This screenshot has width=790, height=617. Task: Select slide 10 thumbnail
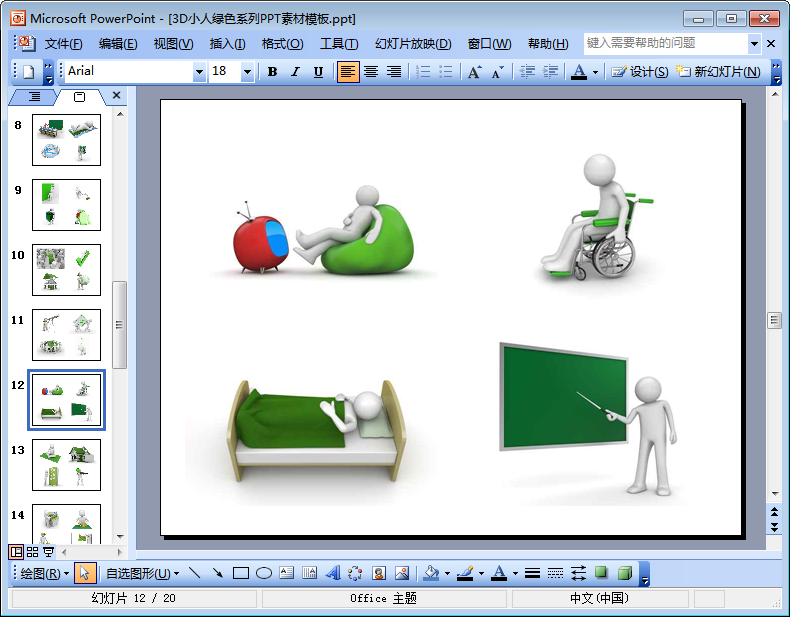(x=67, y=269)
